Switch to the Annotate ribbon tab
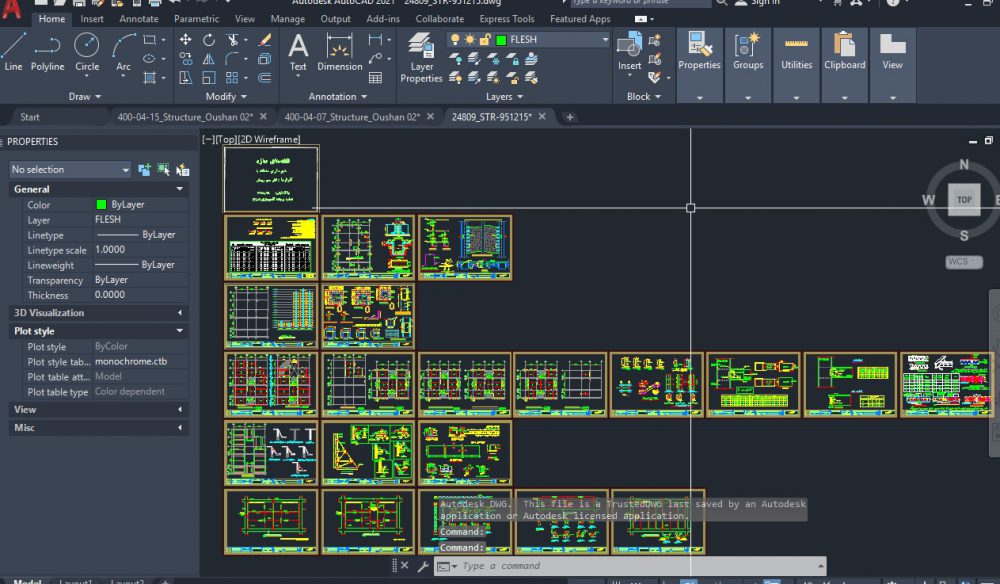This screenshot has width=1000, height=584. pos(138,19)
